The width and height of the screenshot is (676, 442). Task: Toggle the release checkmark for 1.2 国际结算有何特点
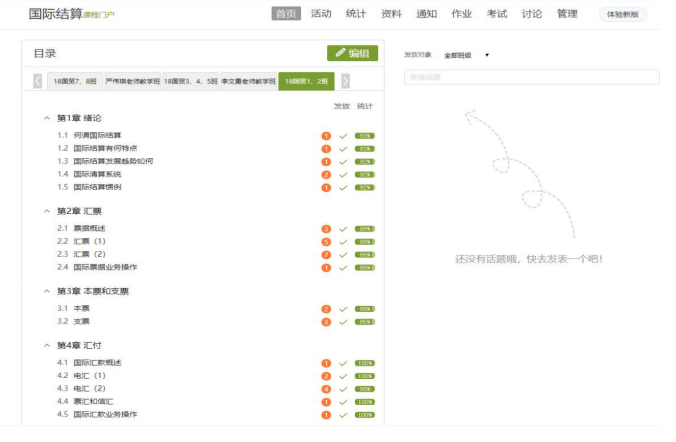point(343,148)
